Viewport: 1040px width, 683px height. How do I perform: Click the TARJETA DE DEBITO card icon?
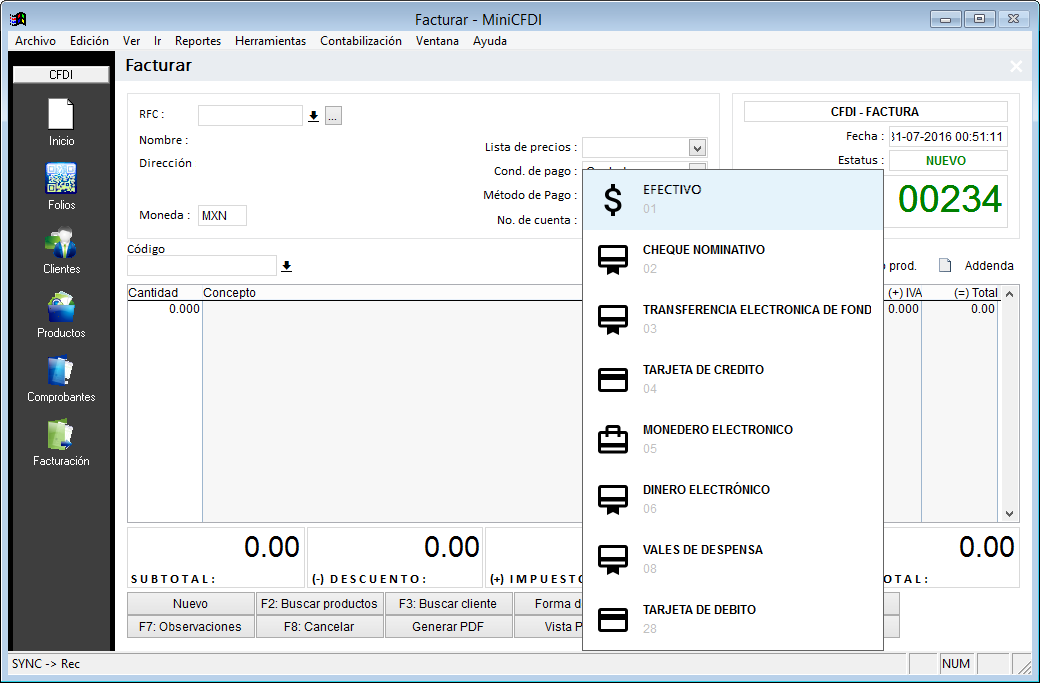613,620
